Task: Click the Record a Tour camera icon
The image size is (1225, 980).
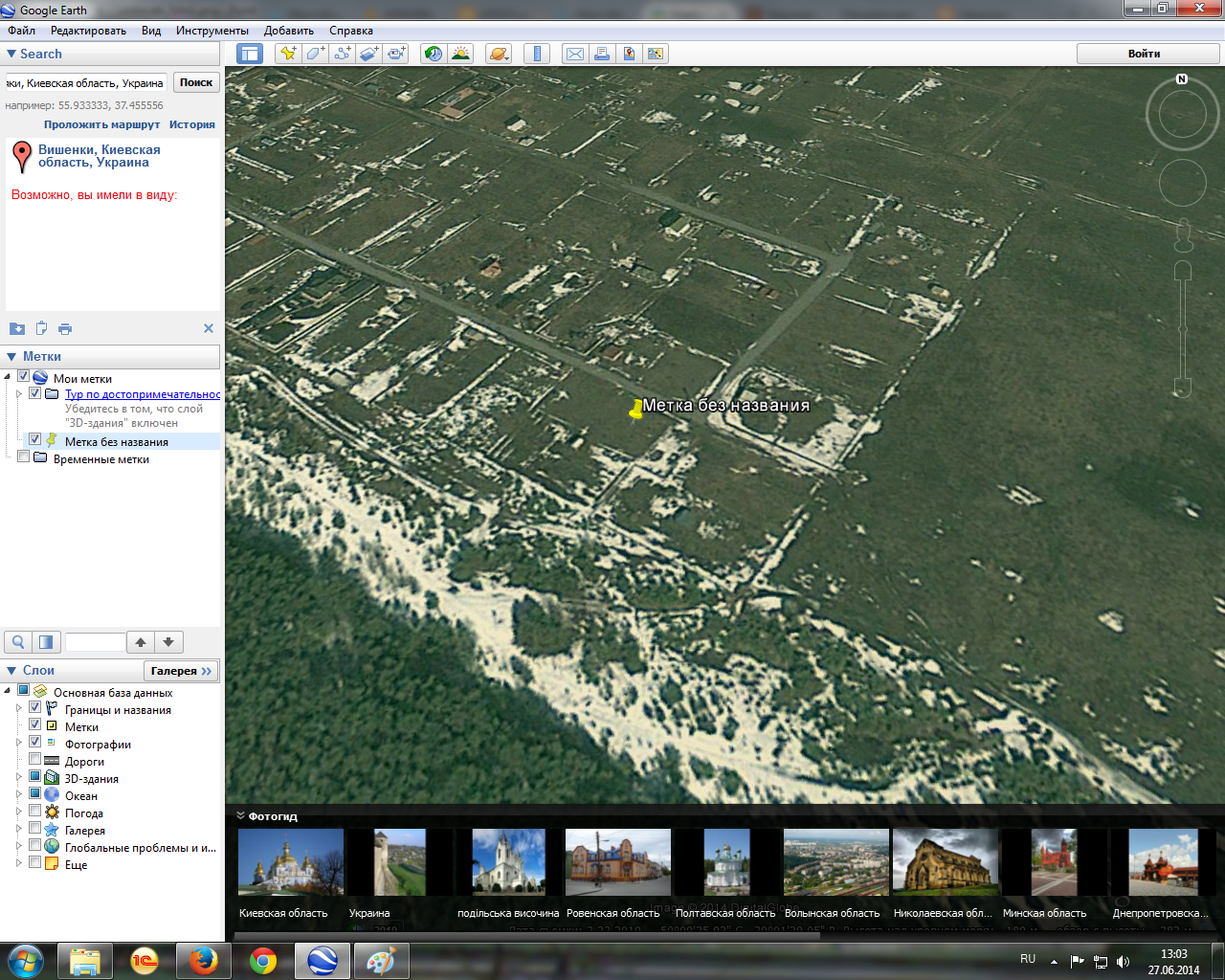Action: 396,54
